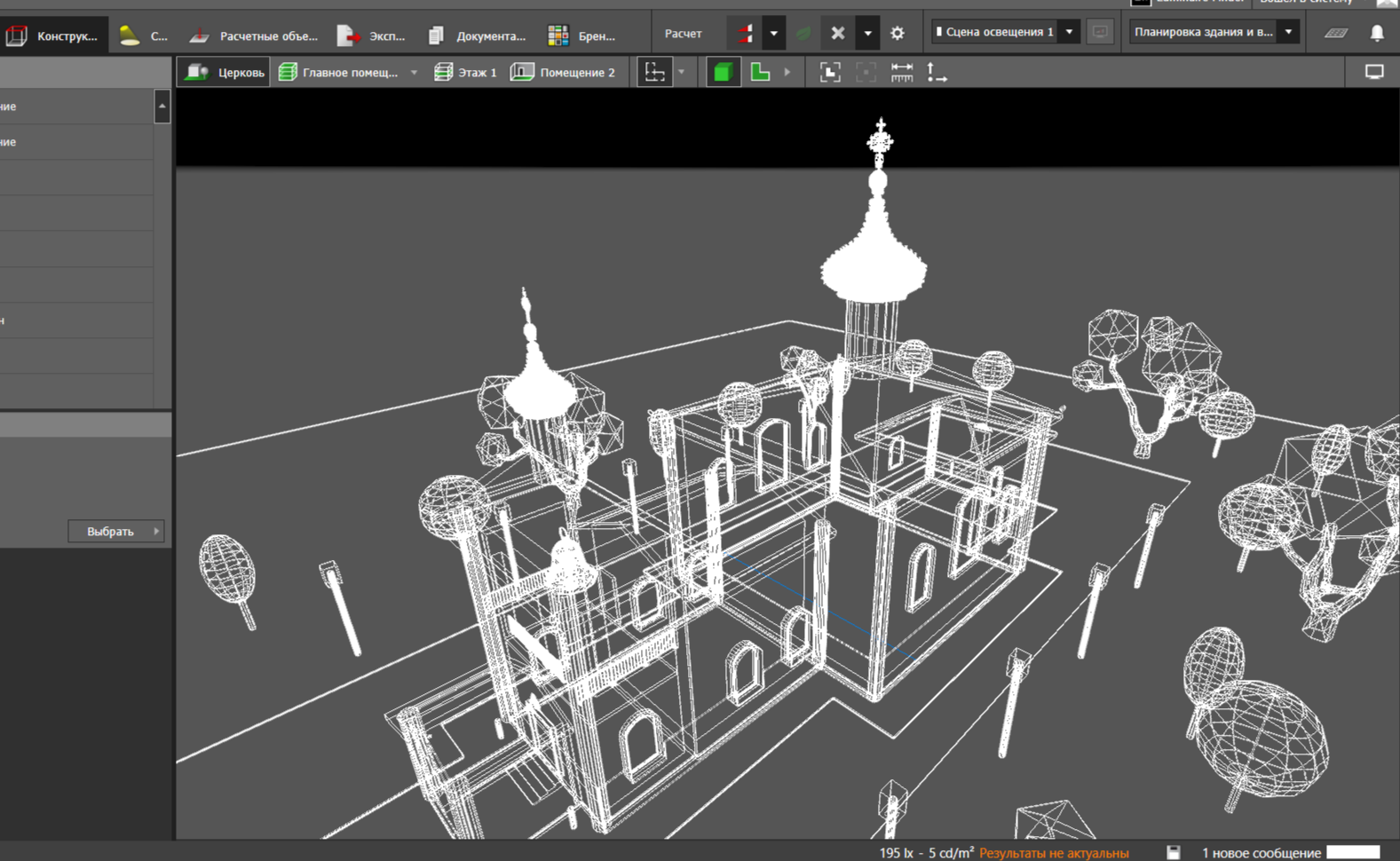Select Этаж 1 storey view
The width and height of the screenshot is (1400, 861).
[x=465, y=73]
